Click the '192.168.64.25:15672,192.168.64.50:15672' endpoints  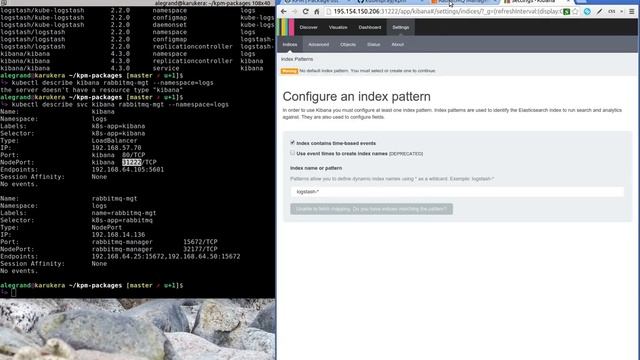pyautogui.click(x=166, y=256)
